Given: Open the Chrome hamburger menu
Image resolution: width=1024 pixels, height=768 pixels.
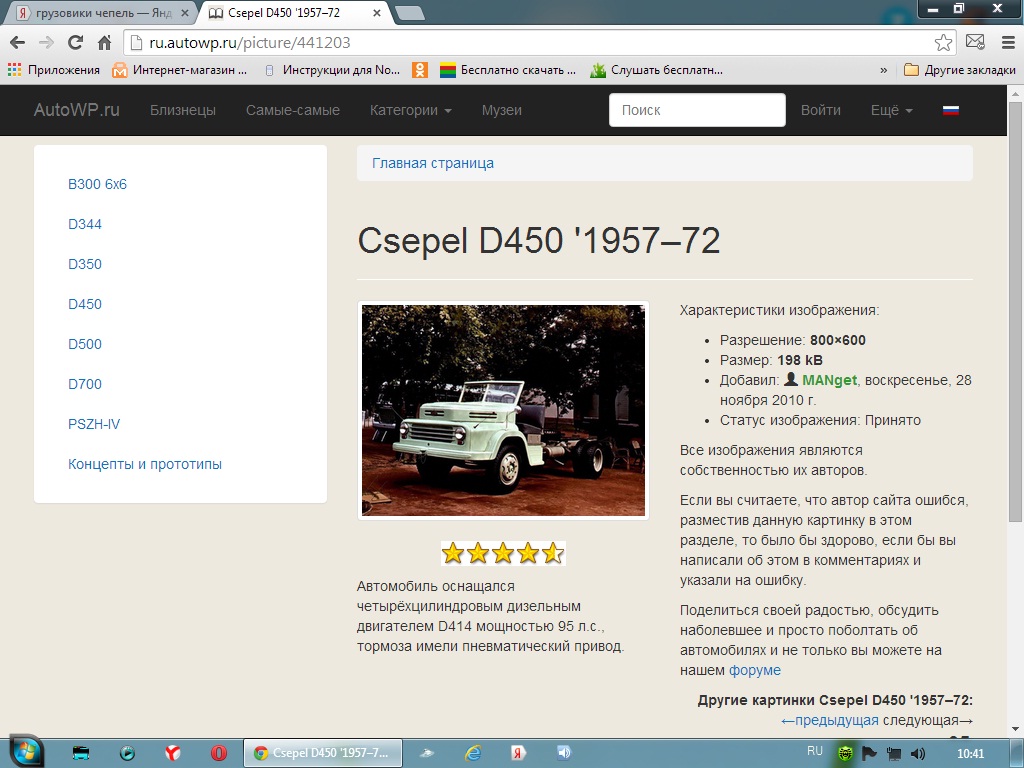Looking at the screenshot, I should pyautogui.click(x=1005, y=43).
